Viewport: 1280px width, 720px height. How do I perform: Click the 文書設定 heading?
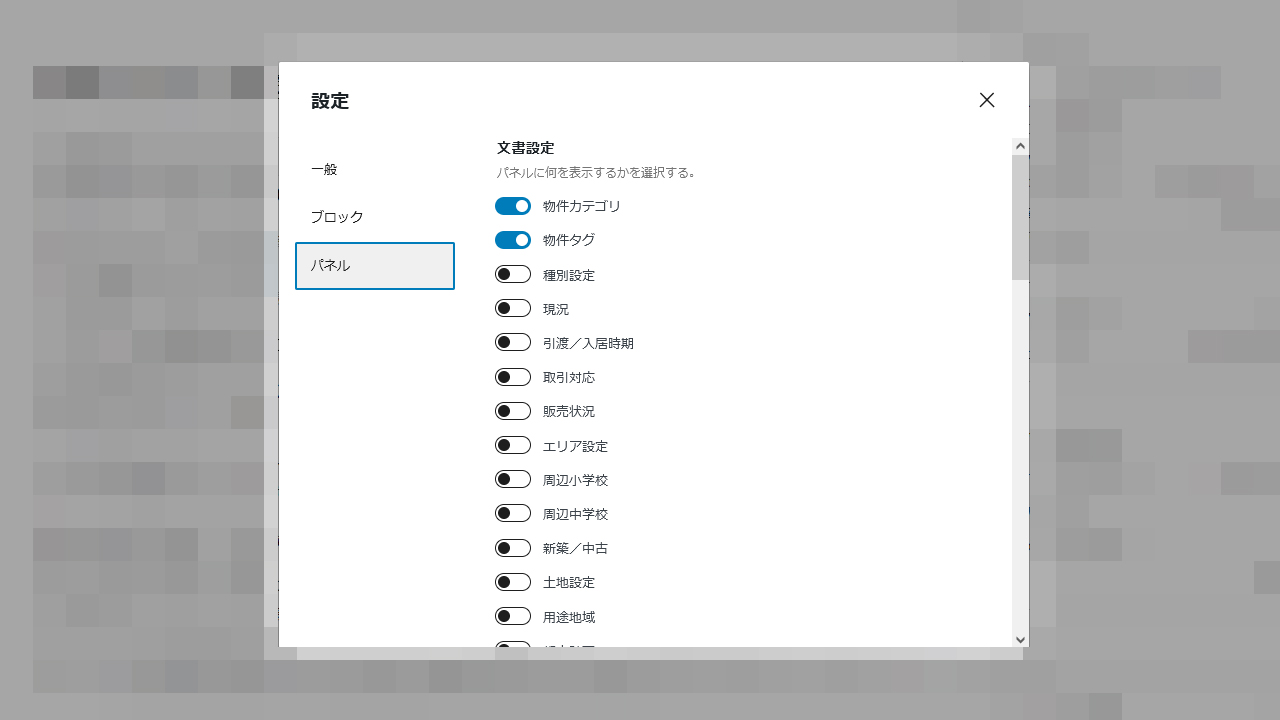(525, 148)
